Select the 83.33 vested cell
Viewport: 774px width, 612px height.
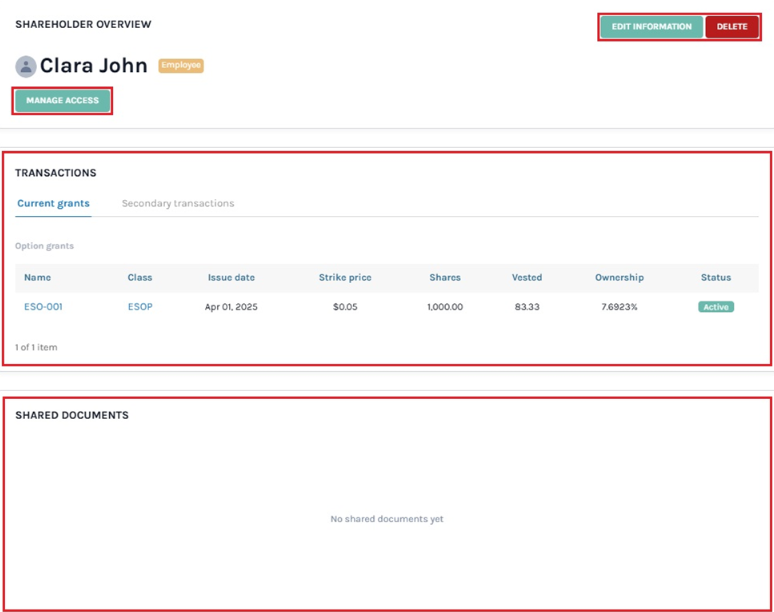click(x=527, y=307)
